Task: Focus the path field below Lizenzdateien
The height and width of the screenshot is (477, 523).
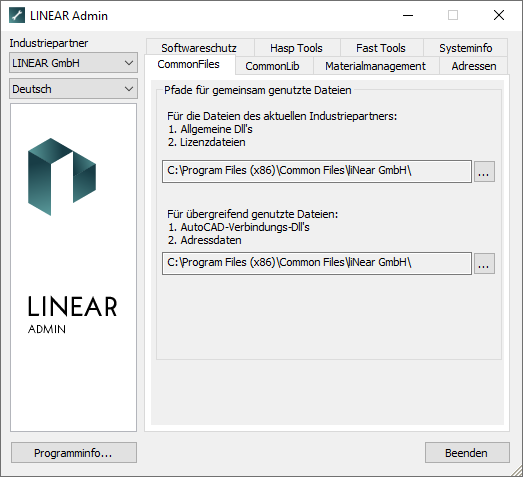Action: pyautogui.click(x=317, y=171)
